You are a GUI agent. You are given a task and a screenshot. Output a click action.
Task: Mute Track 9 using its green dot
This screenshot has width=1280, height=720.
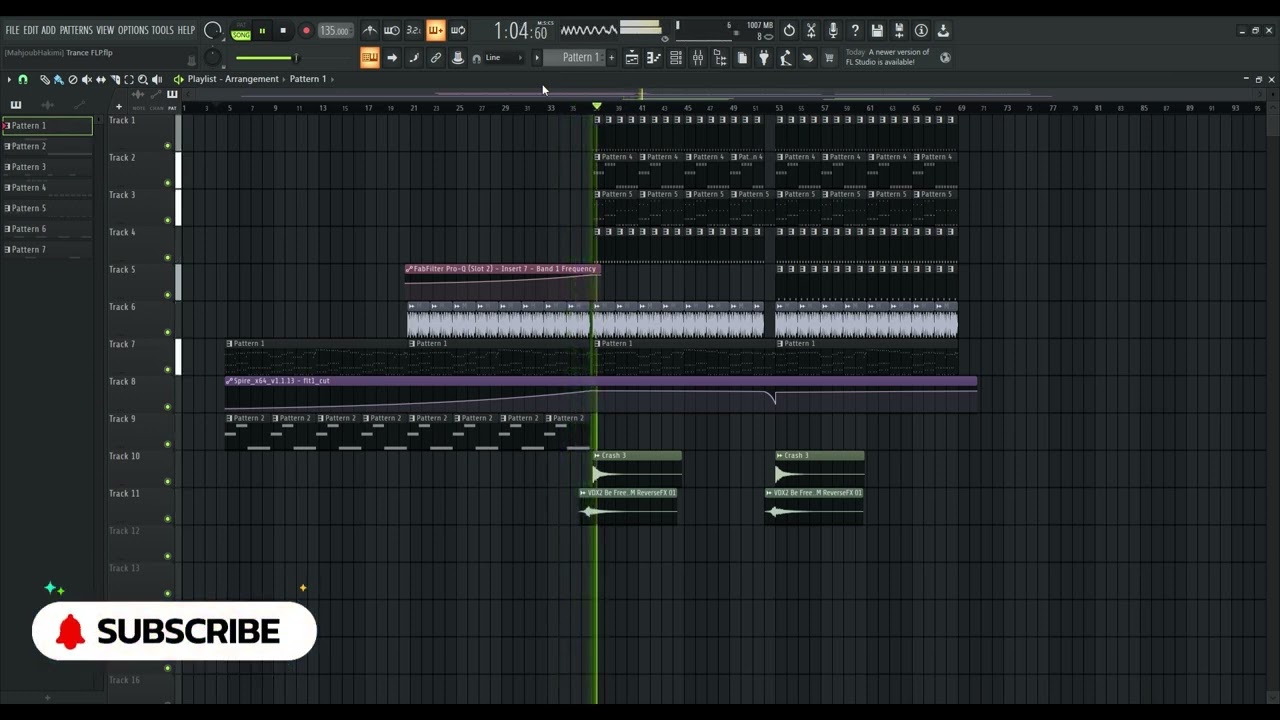click(167, 444)
